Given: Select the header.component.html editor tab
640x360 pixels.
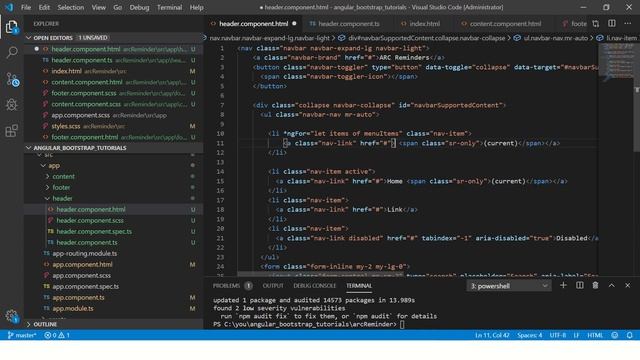Looking at the screenshot, I should (x=253, y=24).
